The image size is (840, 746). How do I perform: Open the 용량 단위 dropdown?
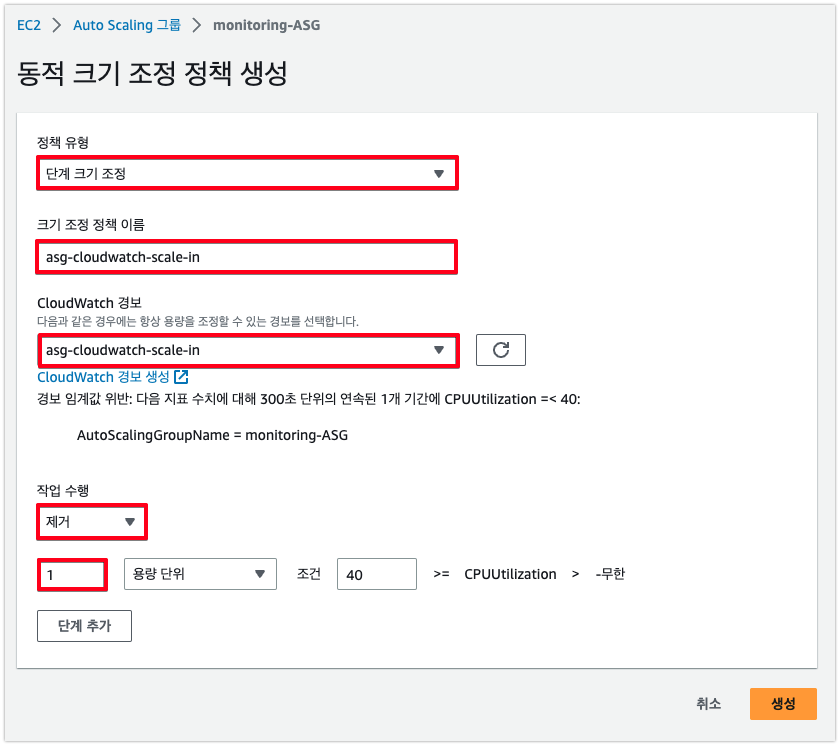click(x=200, y=574)
